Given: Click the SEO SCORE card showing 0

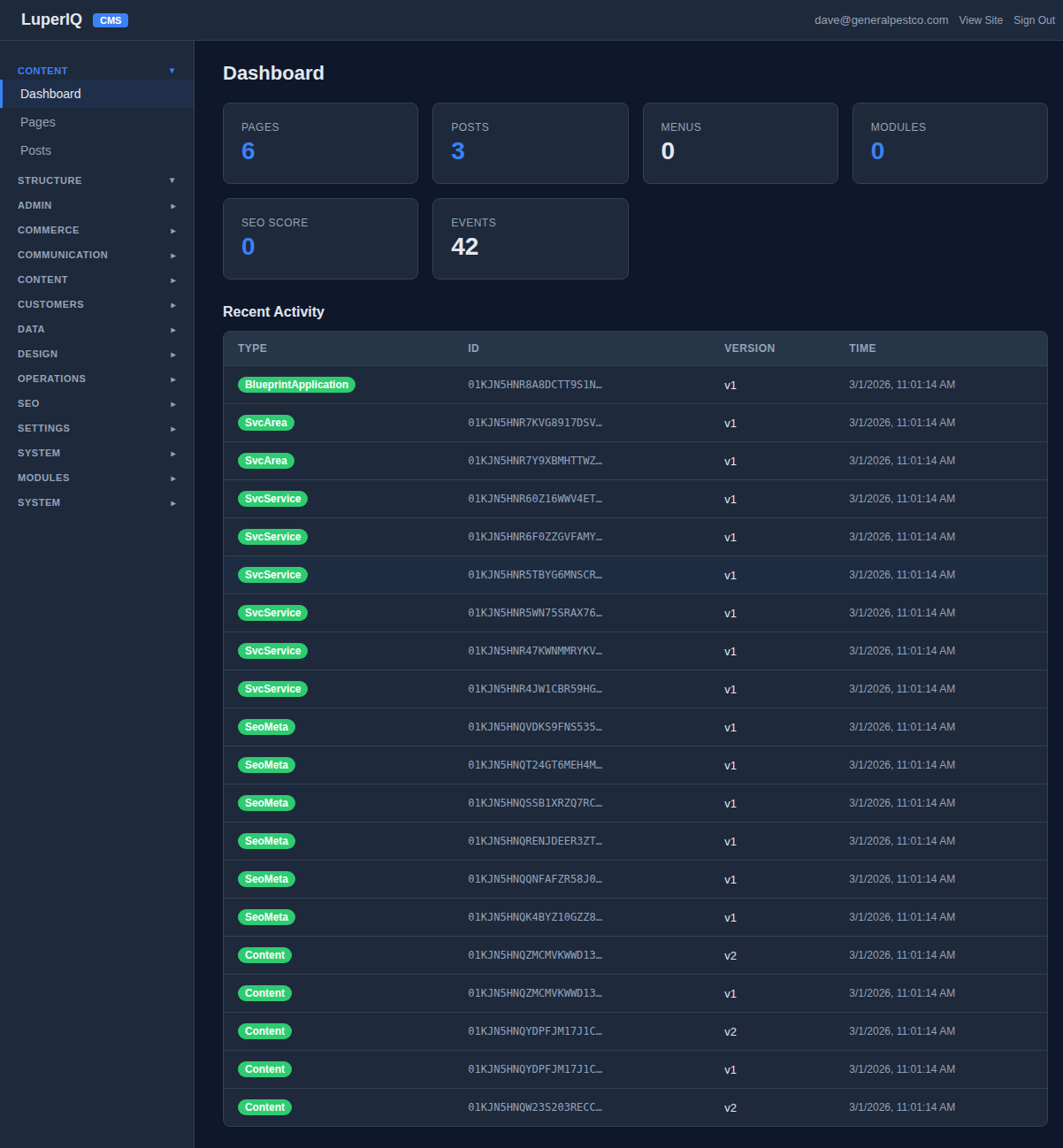Looking at the screenshot, I should point(320,238).
